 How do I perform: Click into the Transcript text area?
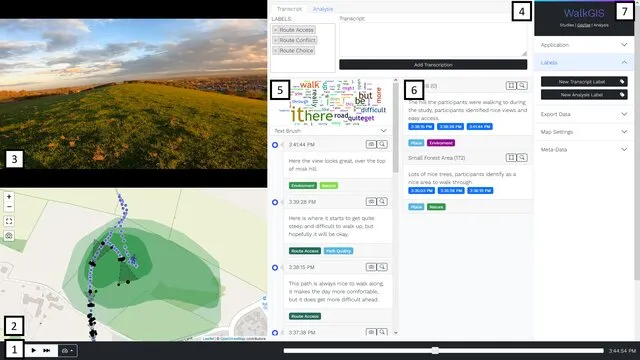(433, 40)
